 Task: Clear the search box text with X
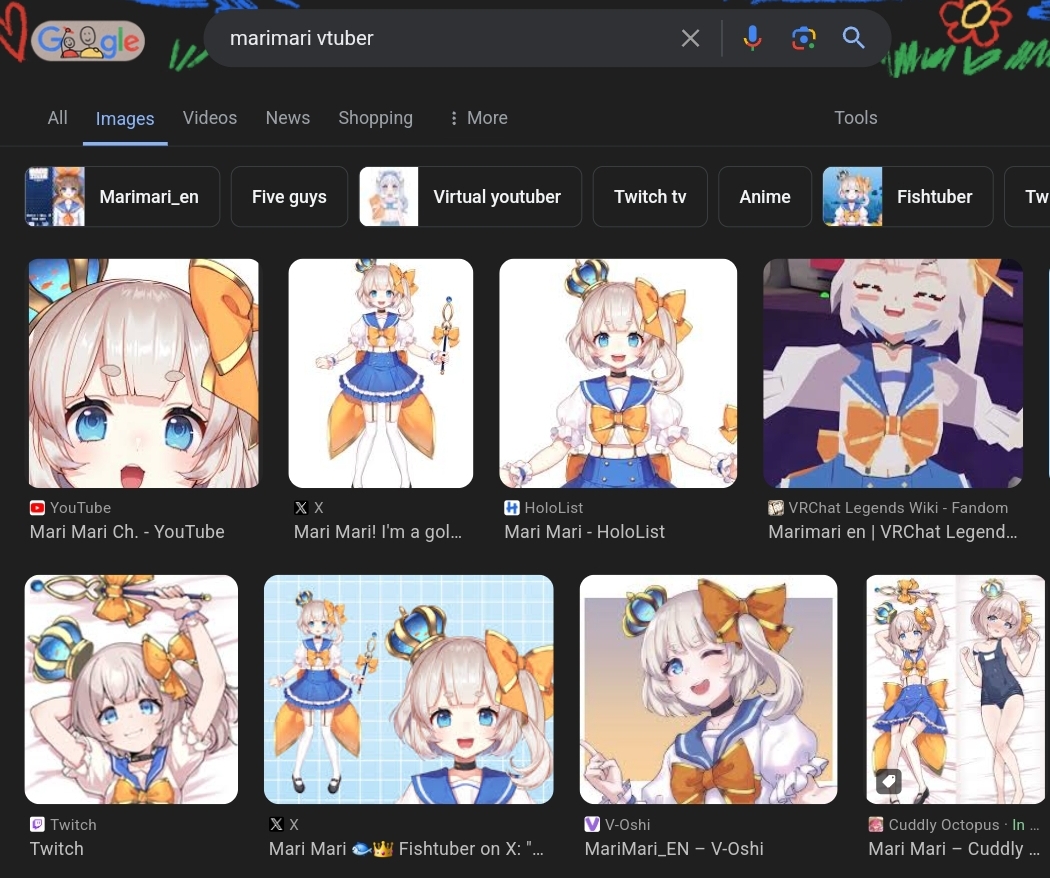point(690,38)
